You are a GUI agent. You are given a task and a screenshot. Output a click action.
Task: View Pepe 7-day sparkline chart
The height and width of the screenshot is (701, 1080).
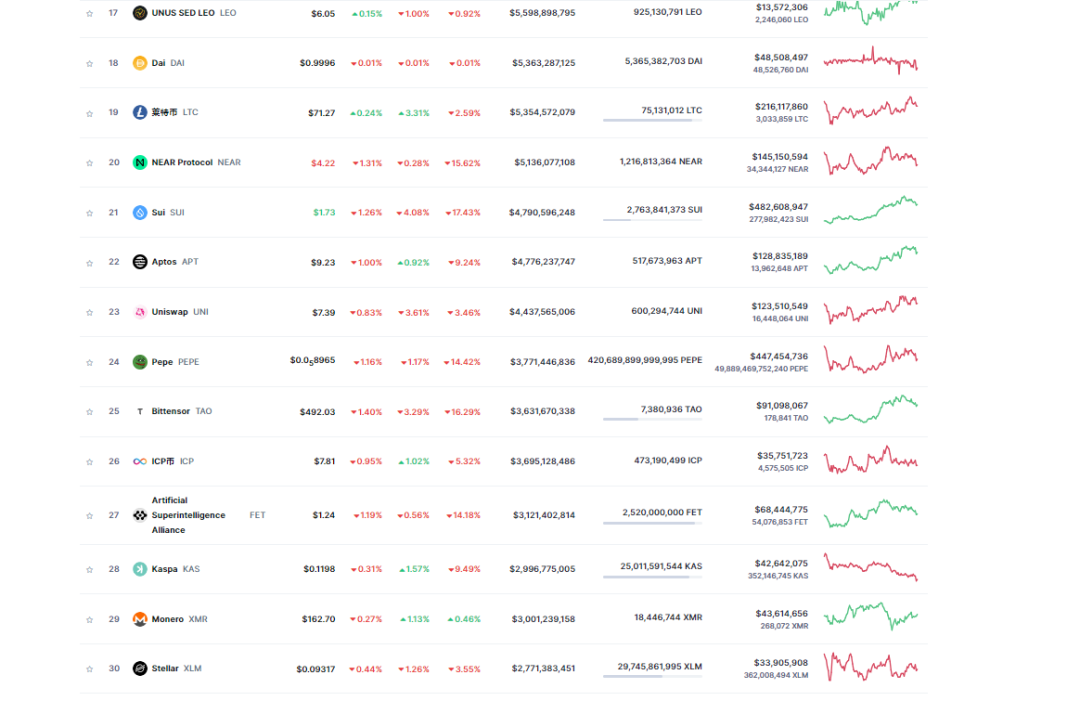(x=871, y=359)
